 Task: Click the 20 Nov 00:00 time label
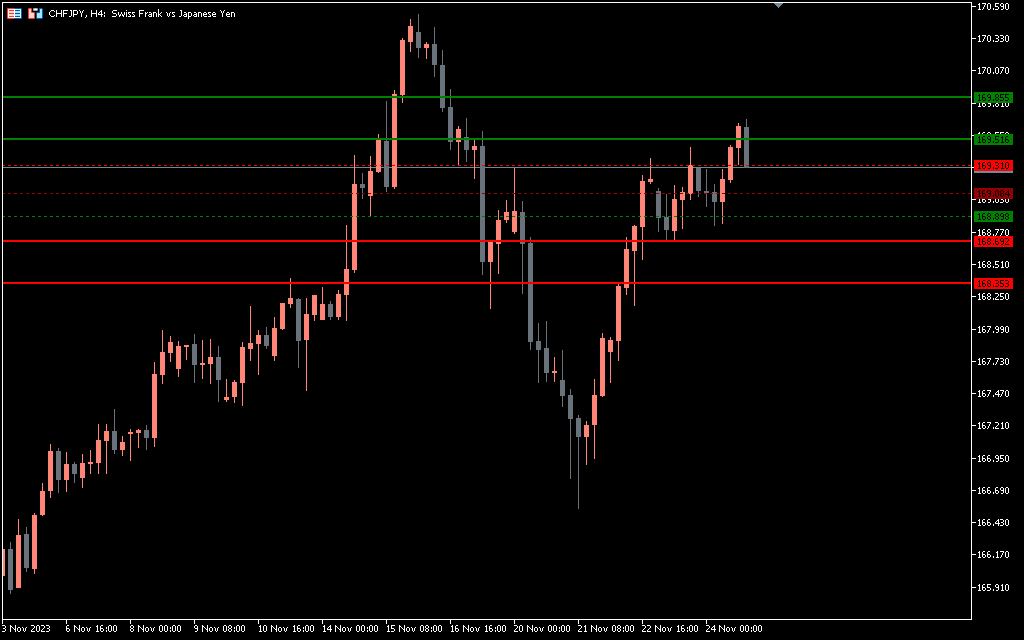[x=542, y=629]
